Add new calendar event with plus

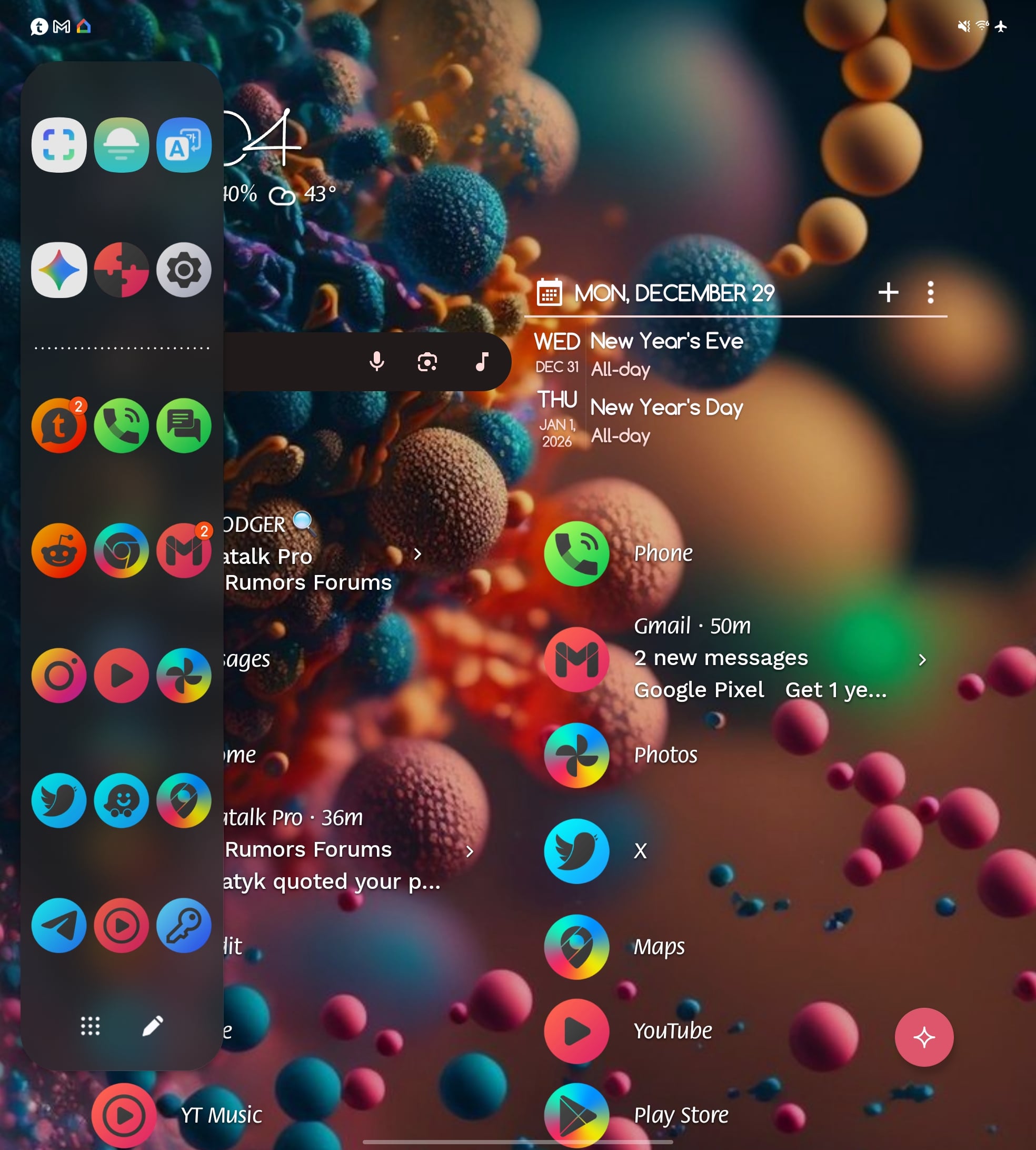click(x=888, y=293)
